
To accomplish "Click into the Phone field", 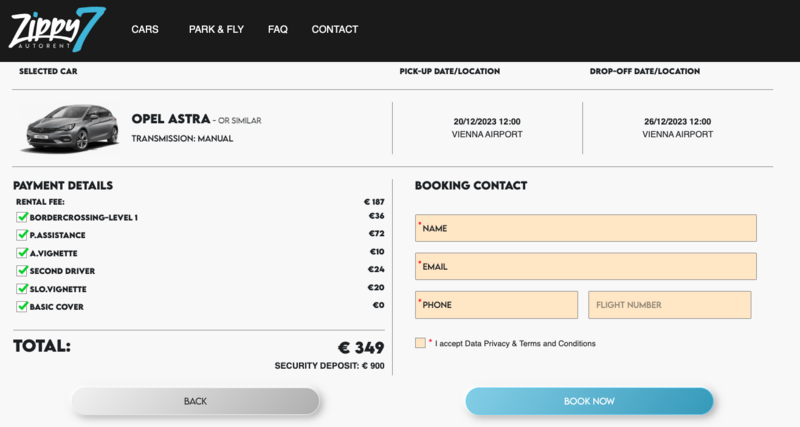I will click(x=496, y=305).
